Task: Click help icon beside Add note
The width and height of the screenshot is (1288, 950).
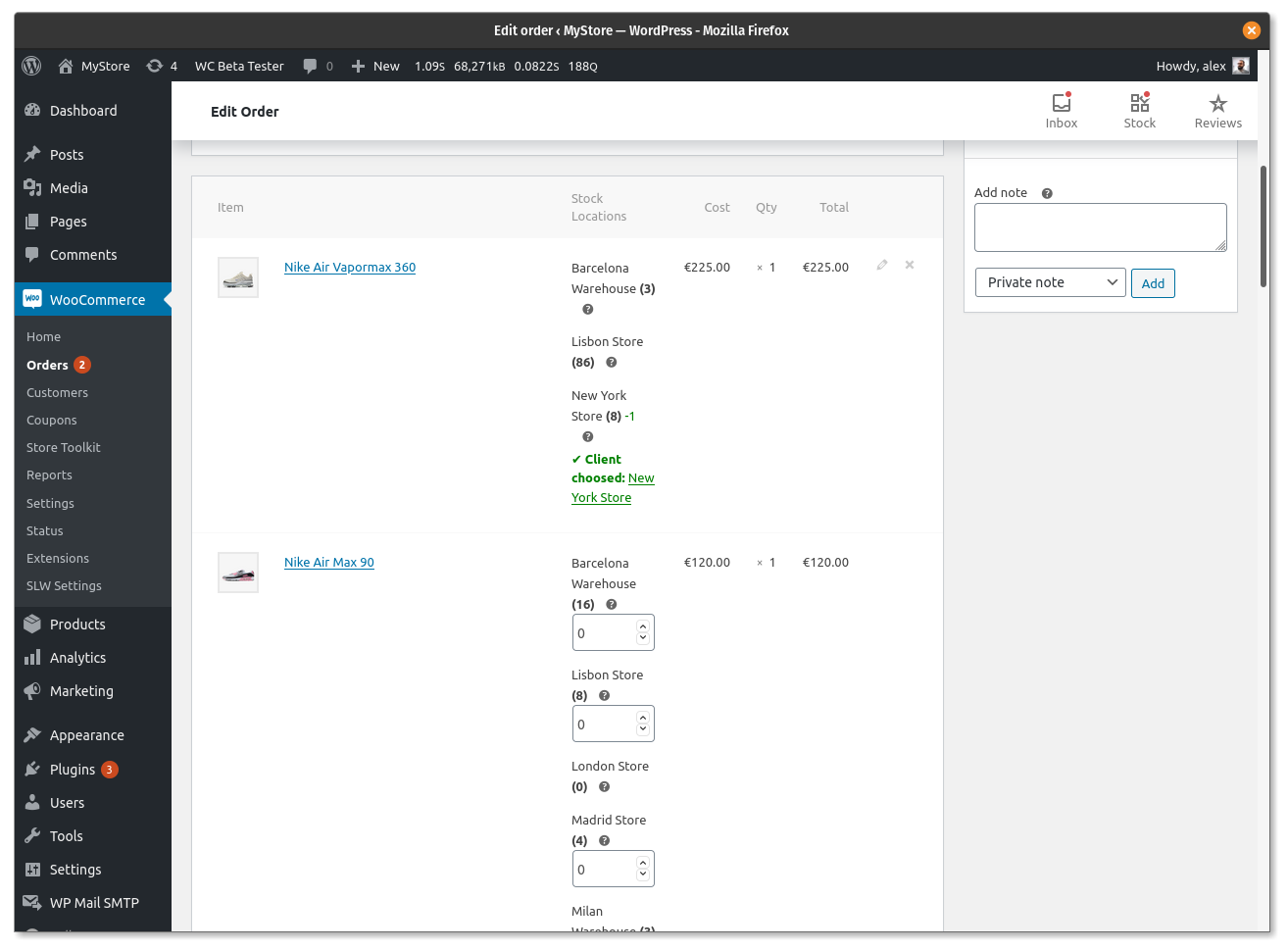Action: [1047, 193]
